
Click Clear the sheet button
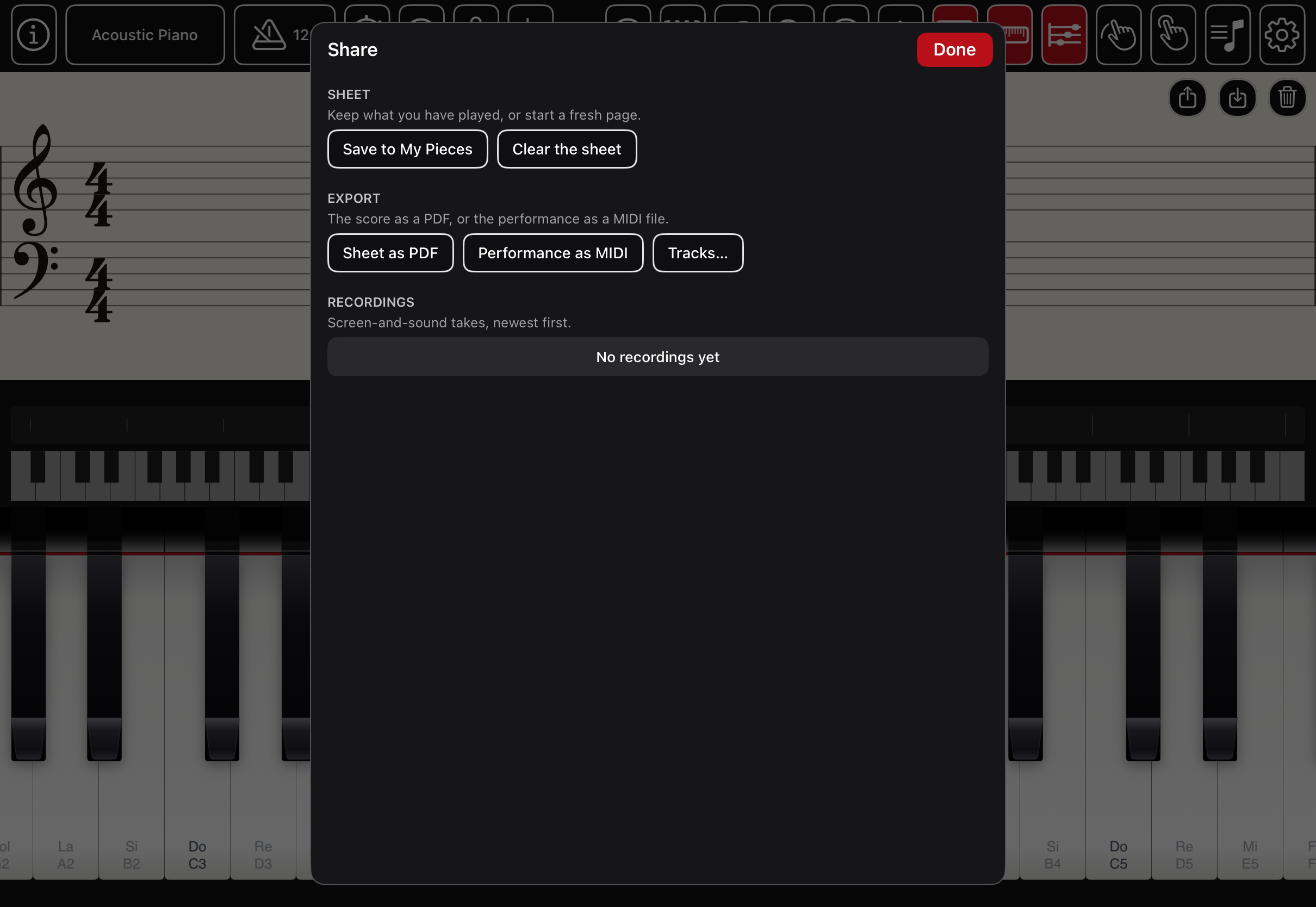[x=567, y=149]
